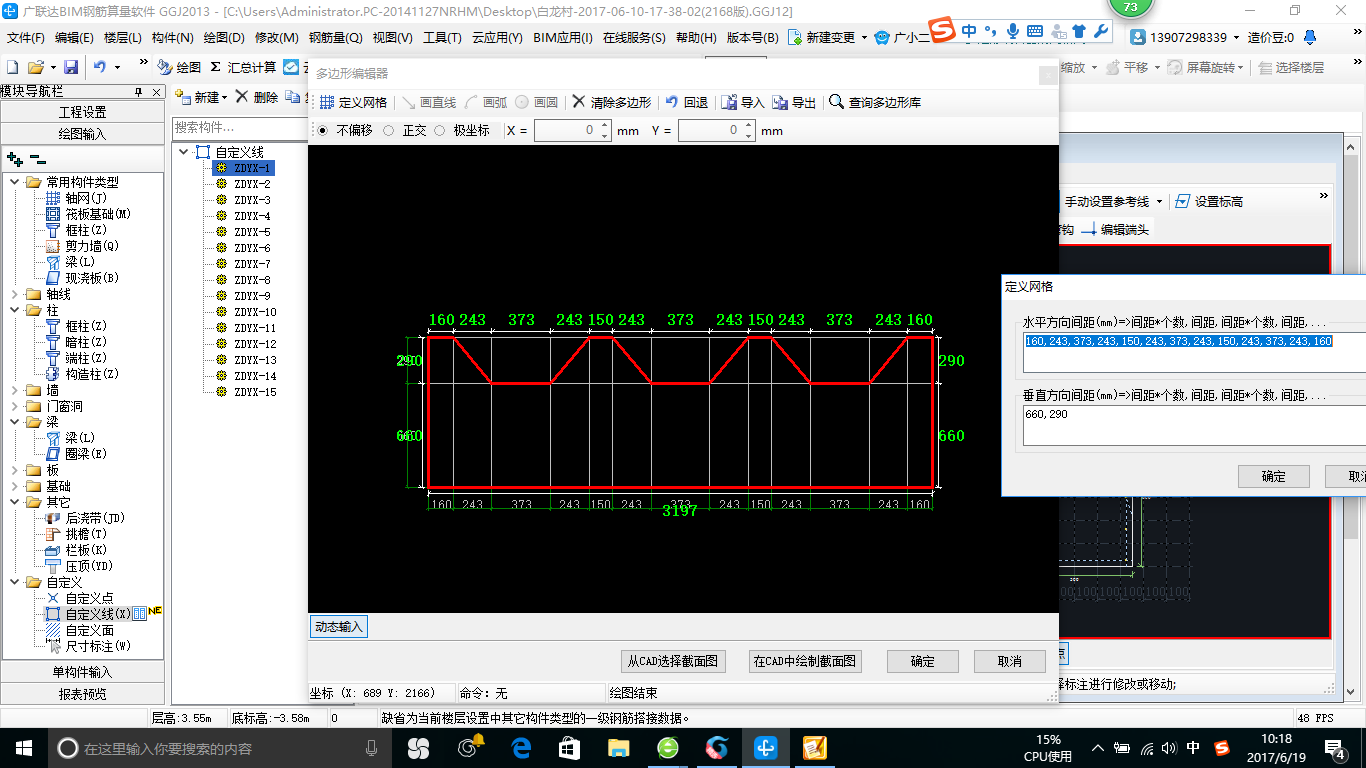1366x768 pixels.
Task: Click 清除多边形 clear polygon tool
Action: (x=611, y=102)
